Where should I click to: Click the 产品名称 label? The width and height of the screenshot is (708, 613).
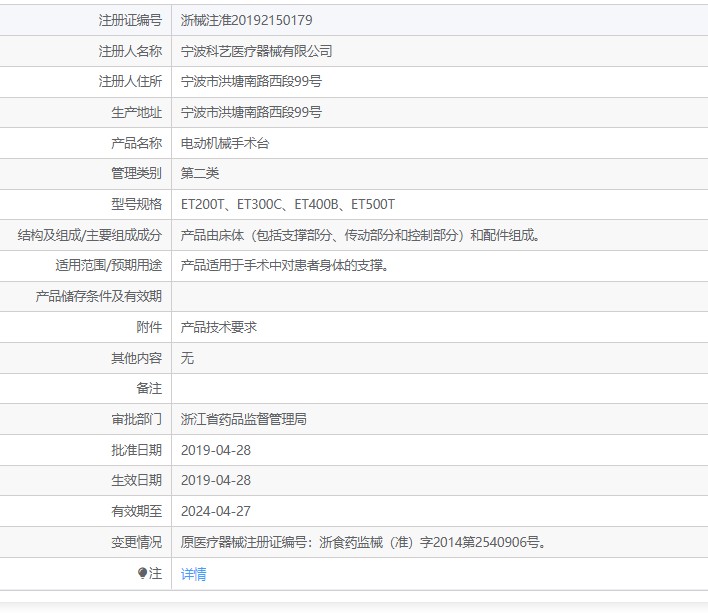[136, 143]
